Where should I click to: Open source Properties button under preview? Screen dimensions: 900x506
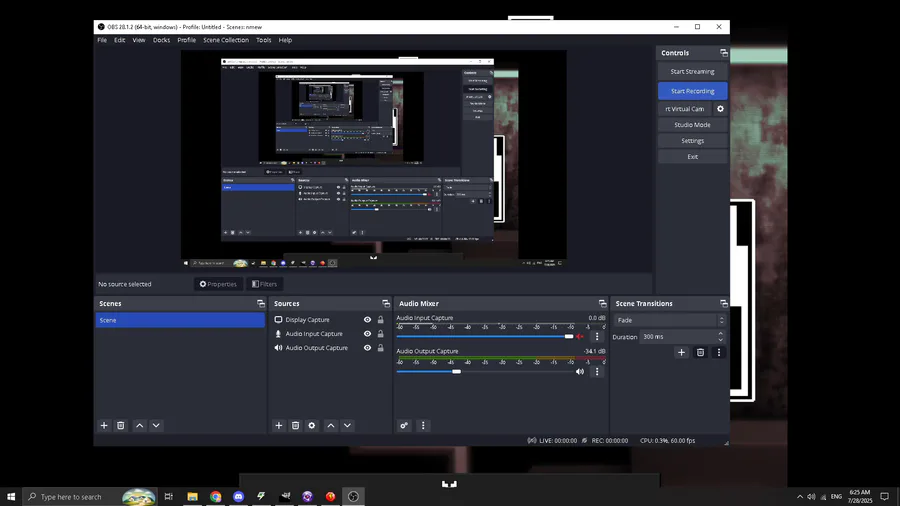tap(218, 284)
